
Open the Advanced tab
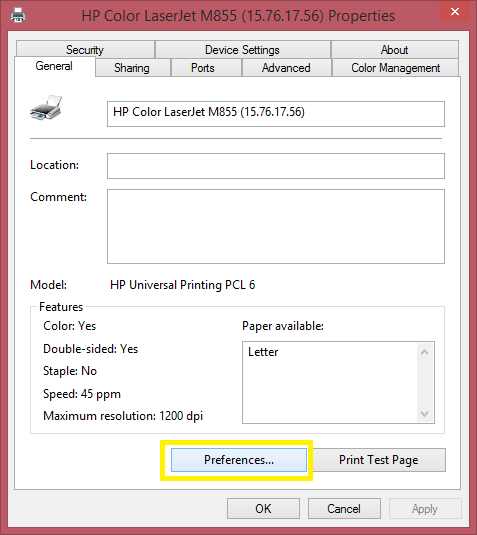pyautogui.click(x=286, y=68)
